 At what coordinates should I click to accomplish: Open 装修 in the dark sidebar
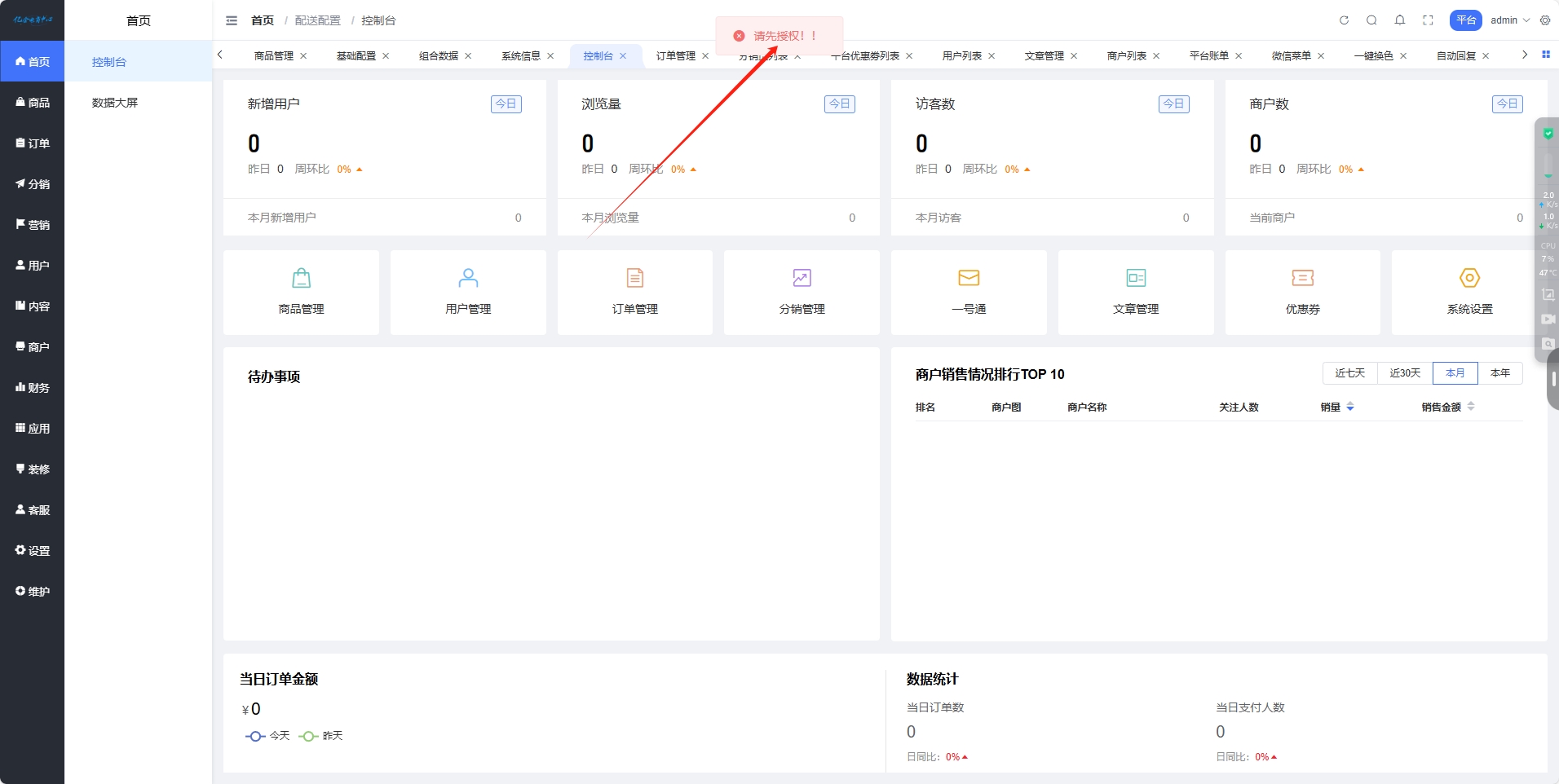click(33, 469)
